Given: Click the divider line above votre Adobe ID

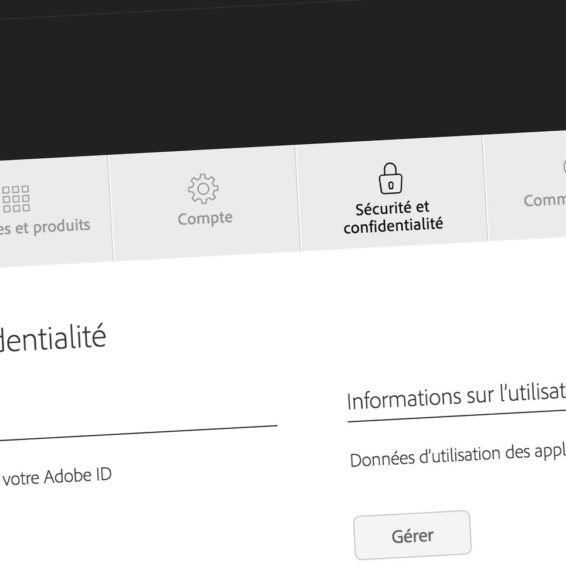Looking at the screenshot, I should pos(139,433).
